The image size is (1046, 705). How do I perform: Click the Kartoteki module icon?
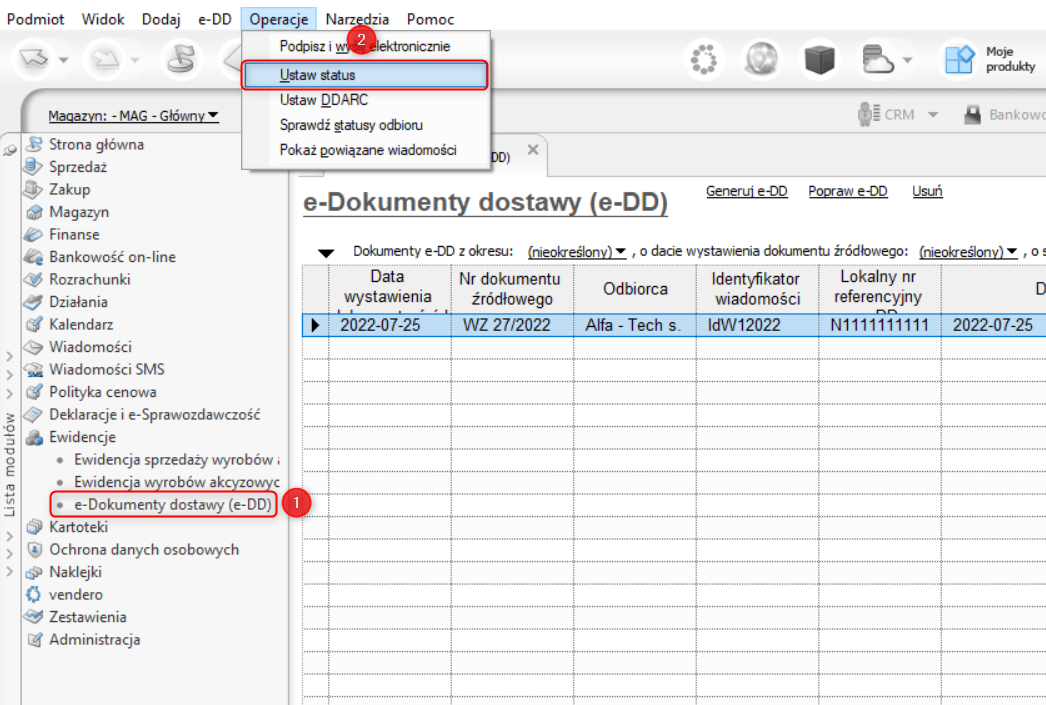(34, 527)
